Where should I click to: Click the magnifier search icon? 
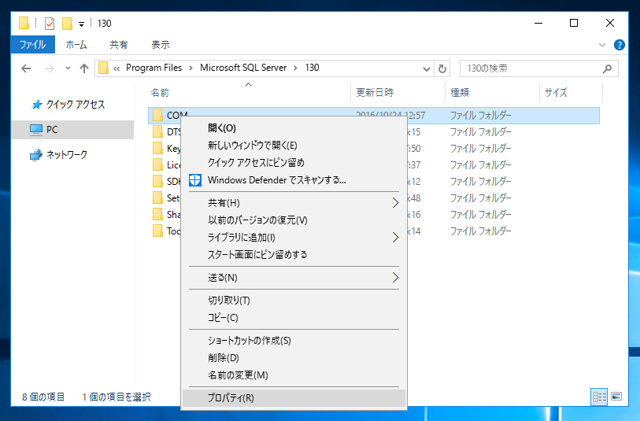pos(607,69)
